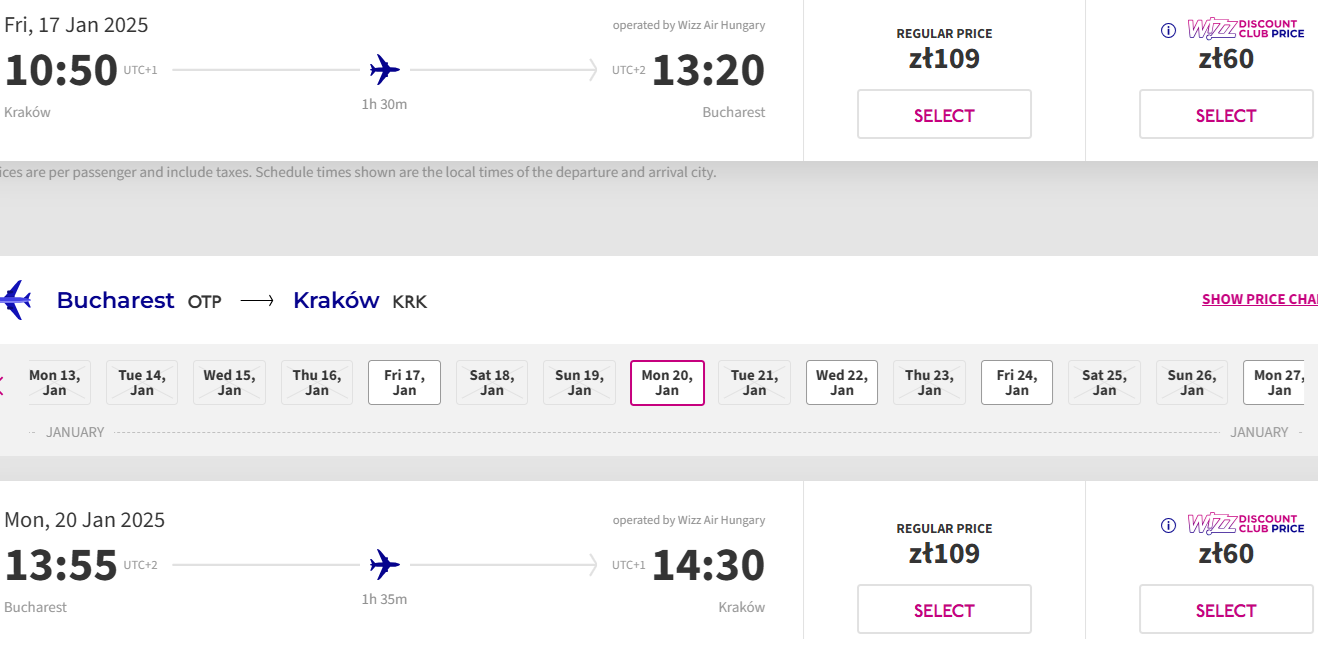1318x648 pixels.
Task: Select regular price zł109 for 10:50 flight
Action: coord(944,114)
